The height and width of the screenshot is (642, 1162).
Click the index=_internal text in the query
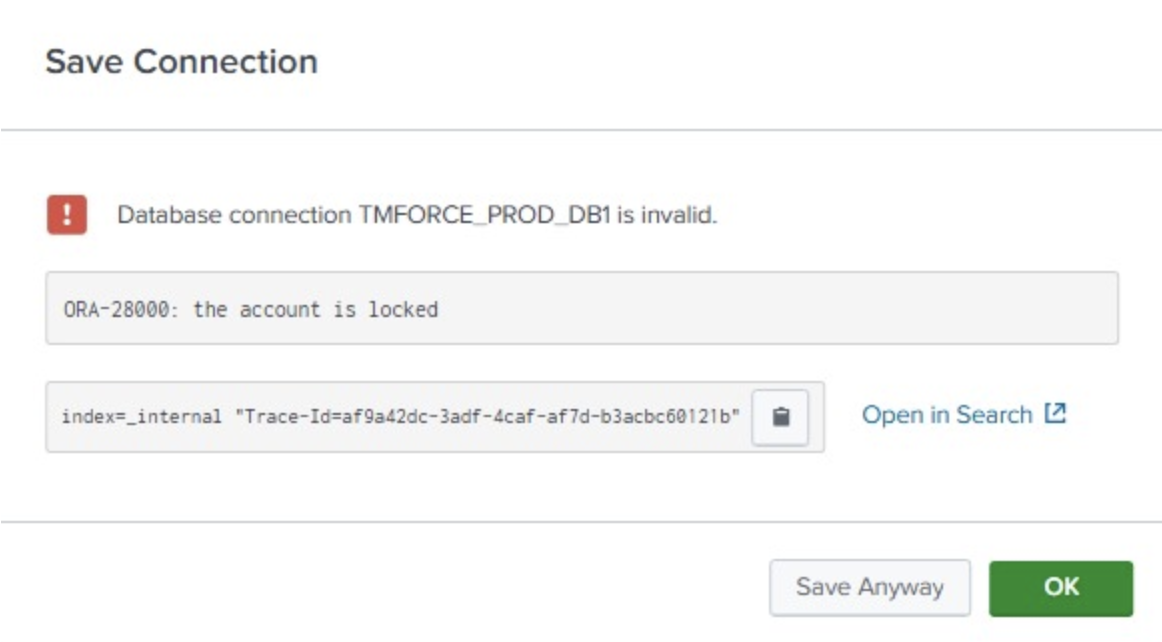pyautogui.click(x=140, y=416)
